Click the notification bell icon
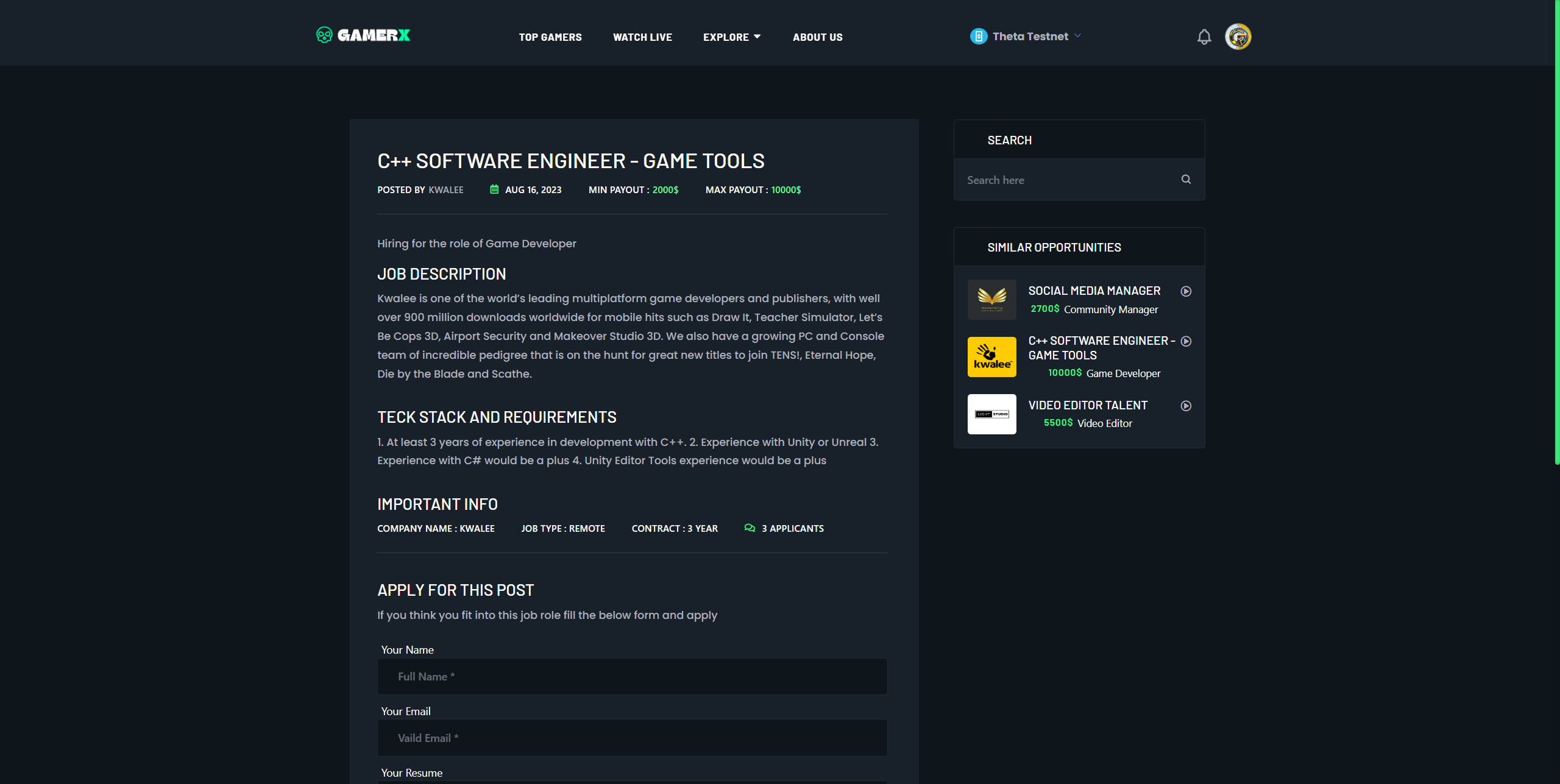This screenshot has width=1560, height=784. click(x=1204, y=37)
